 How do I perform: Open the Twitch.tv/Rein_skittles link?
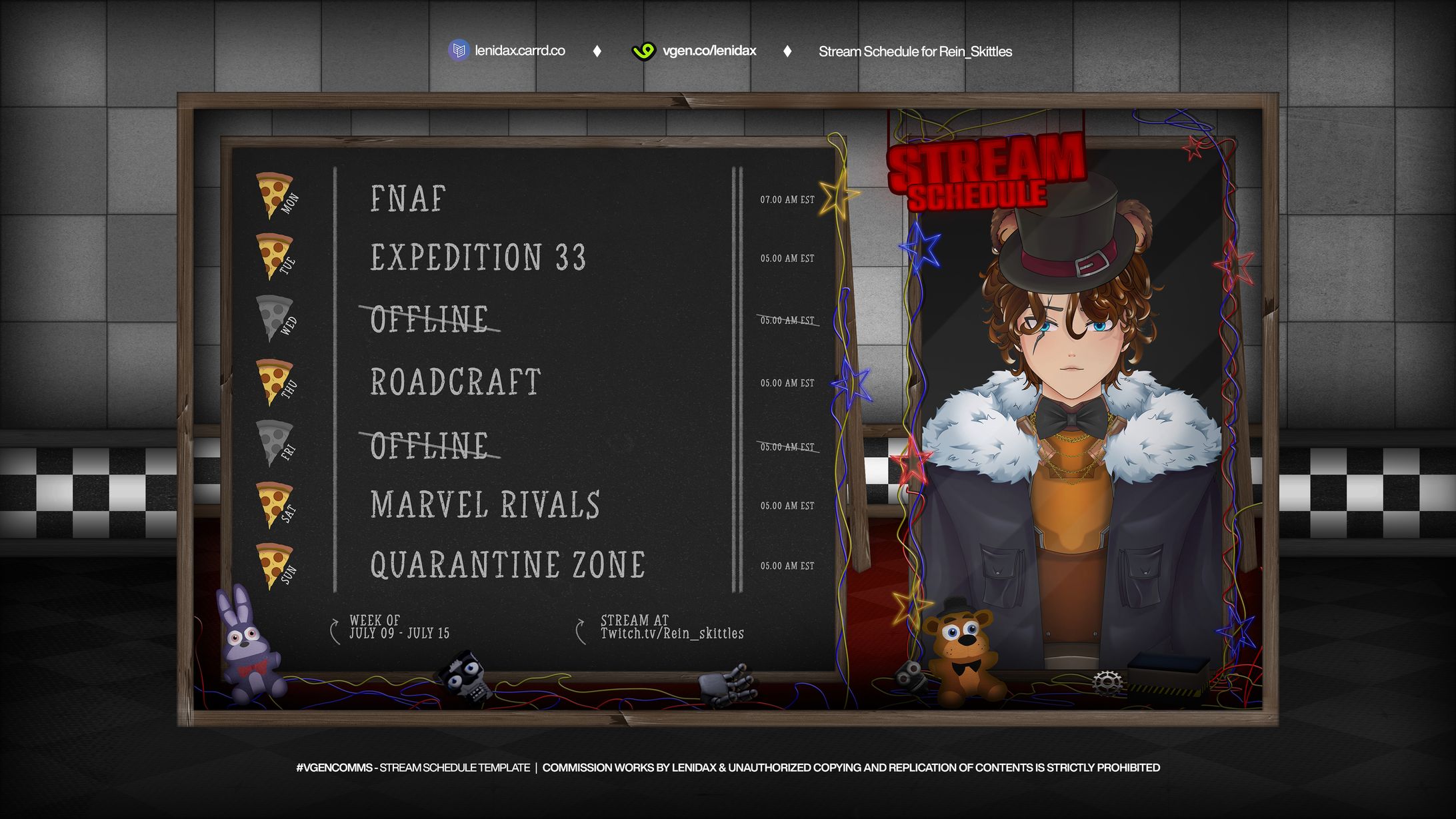(672, 634)
